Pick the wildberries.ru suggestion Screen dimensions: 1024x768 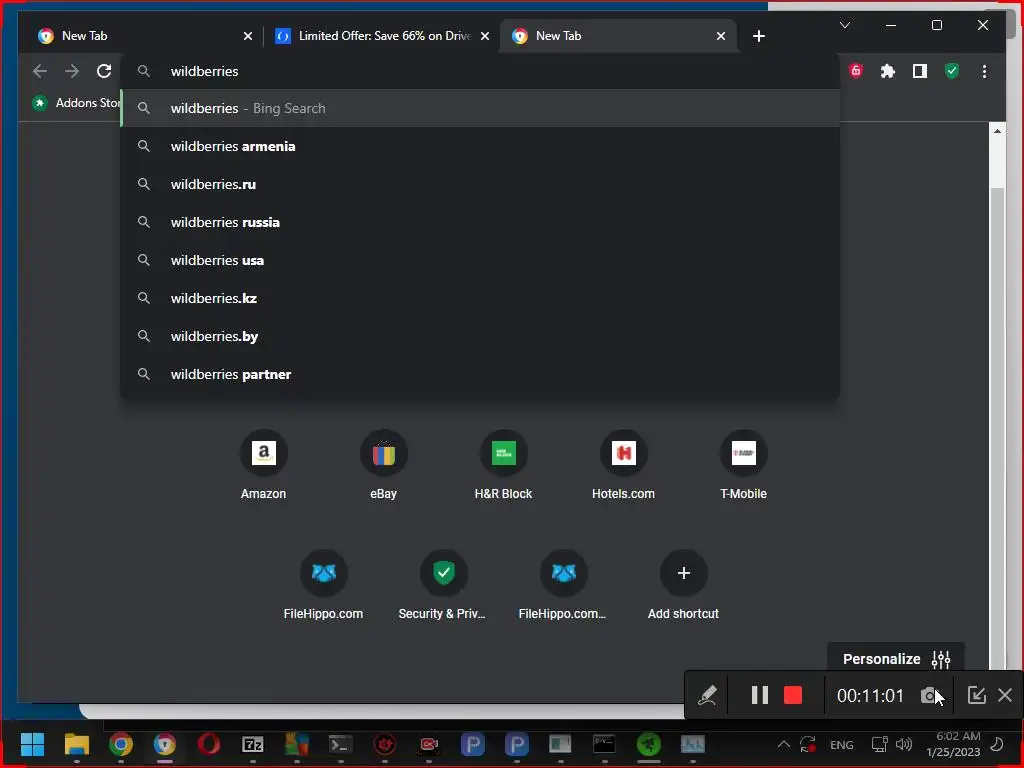tap(480, 184)
